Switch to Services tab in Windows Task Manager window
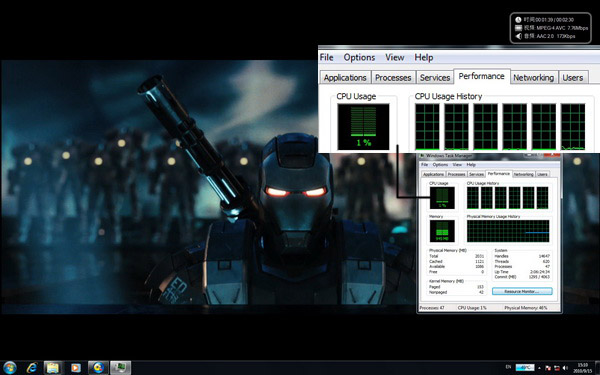Viewport: 600px width, 375px height. point(476,174)
